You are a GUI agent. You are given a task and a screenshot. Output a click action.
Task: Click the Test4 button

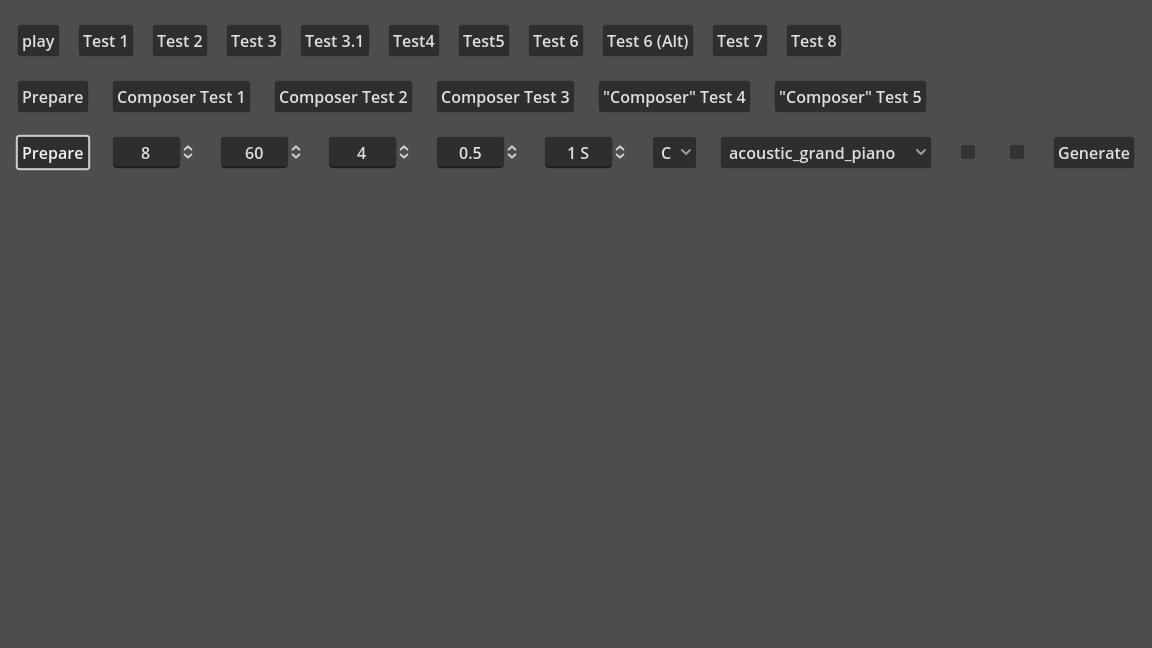pyautogui.click(x=414, y=41)
